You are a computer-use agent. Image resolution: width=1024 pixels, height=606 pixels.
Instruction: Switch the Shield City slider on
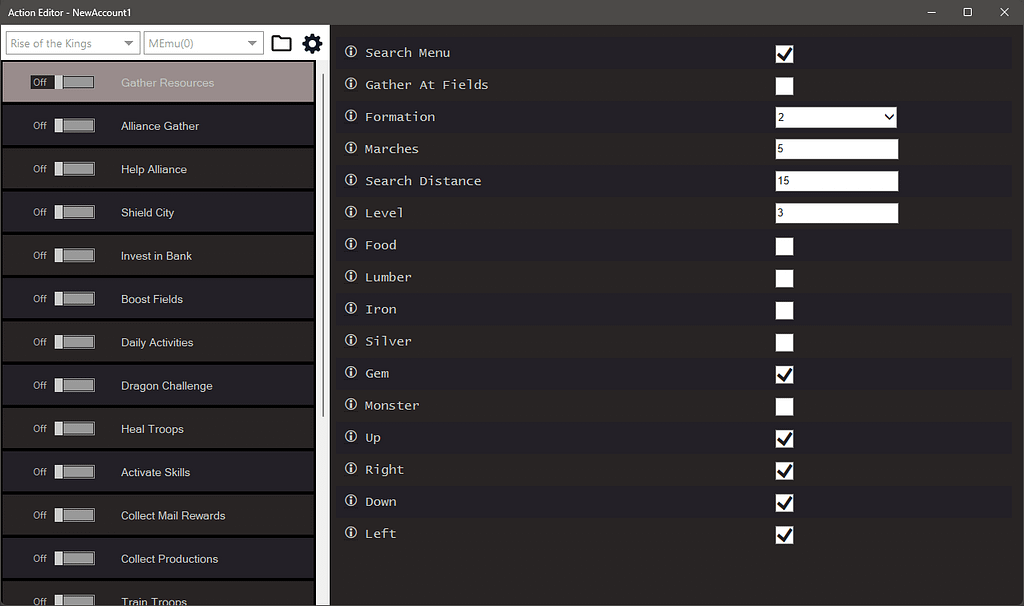point(74,212)
